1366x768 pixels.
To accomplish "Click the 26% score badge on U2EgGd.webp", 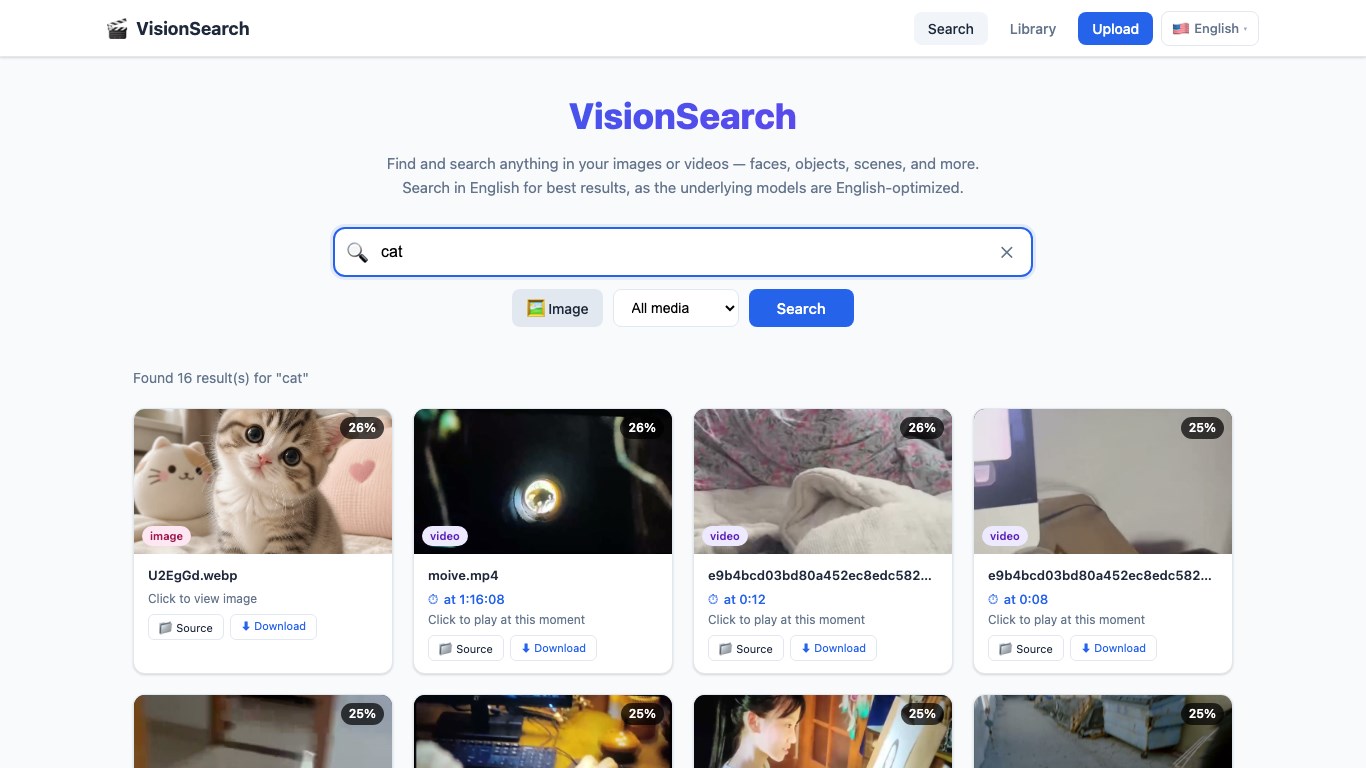I will click(x=362, y=428).
